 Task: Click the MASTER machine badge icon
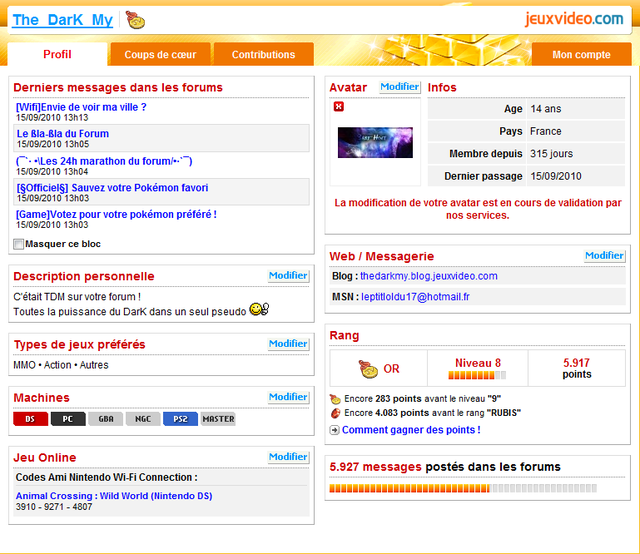[x=218, y=419]
